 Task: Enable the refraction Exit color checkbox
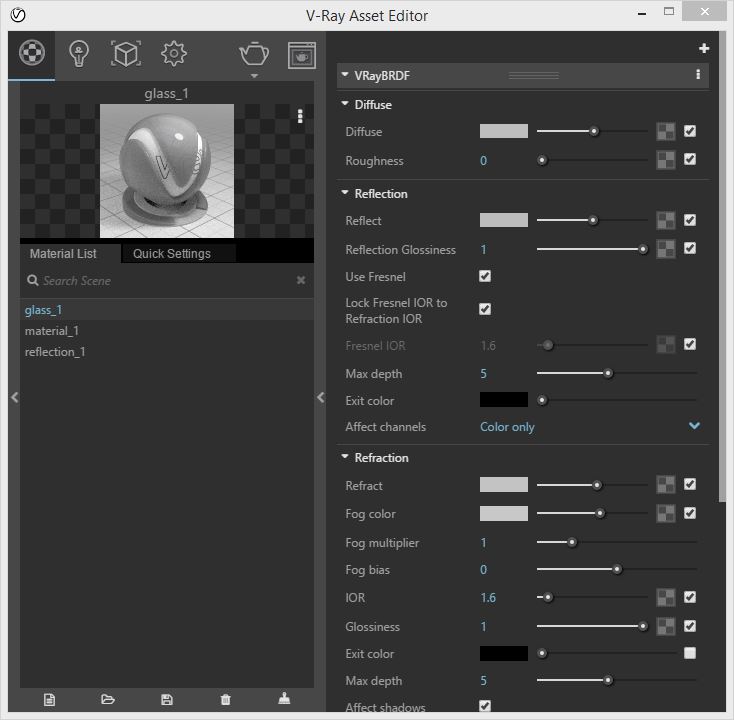click(x=690, y=653)
